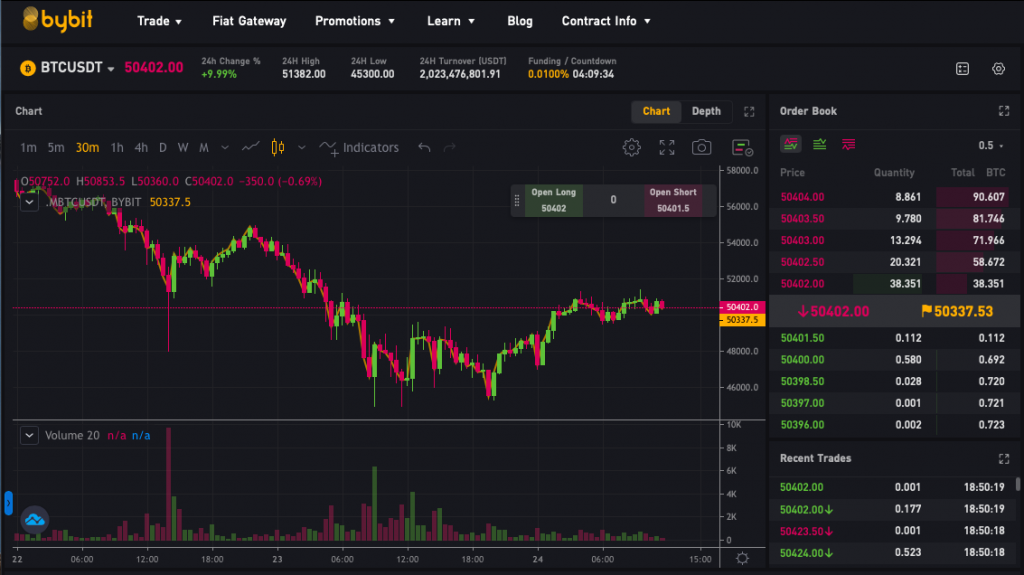The height and width of the screenshot is (575, 1024).
Task: Click ask price 50404.00 in order book
Action: (x=802, y=197)
